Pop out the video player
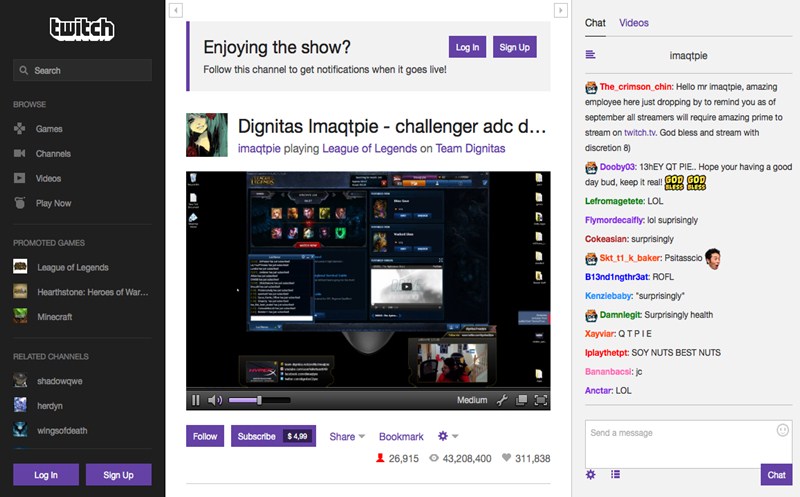 coord(521,400)
